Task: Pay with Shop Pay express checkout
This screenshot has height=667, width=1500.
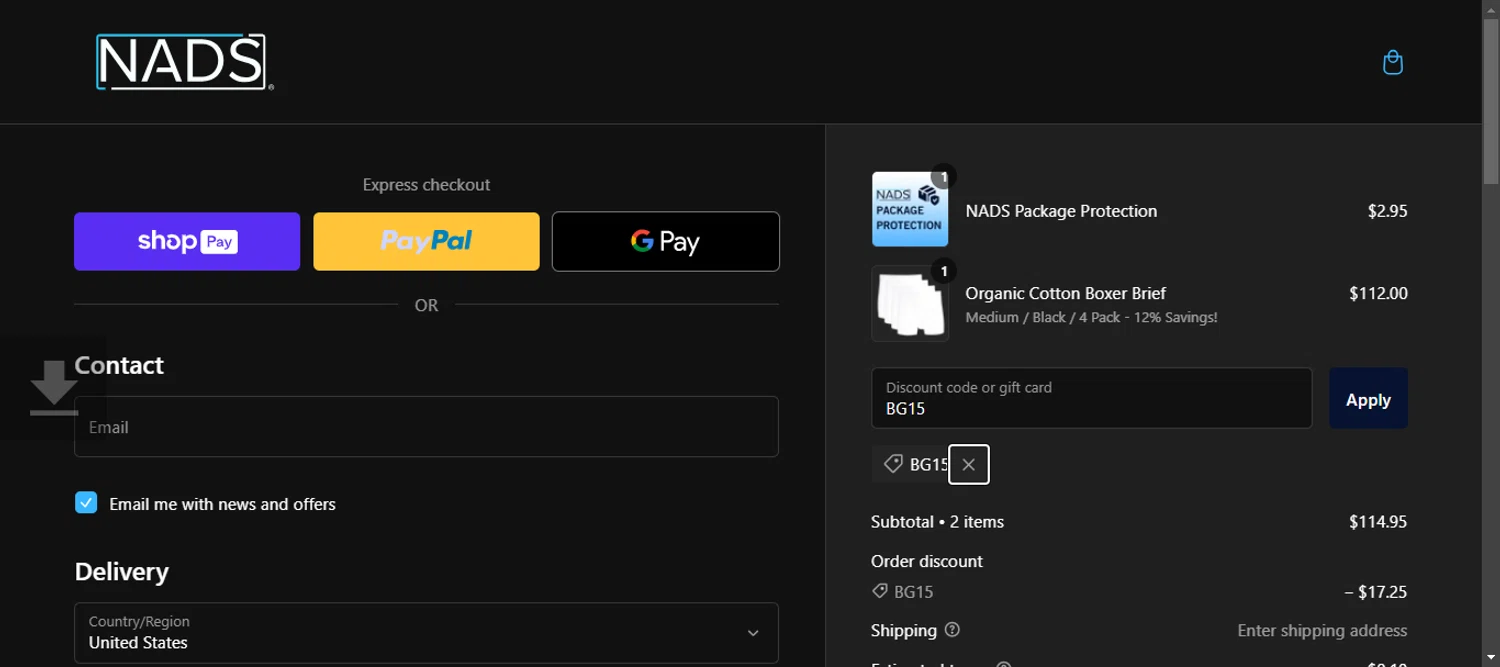Action: pos(187,241)
